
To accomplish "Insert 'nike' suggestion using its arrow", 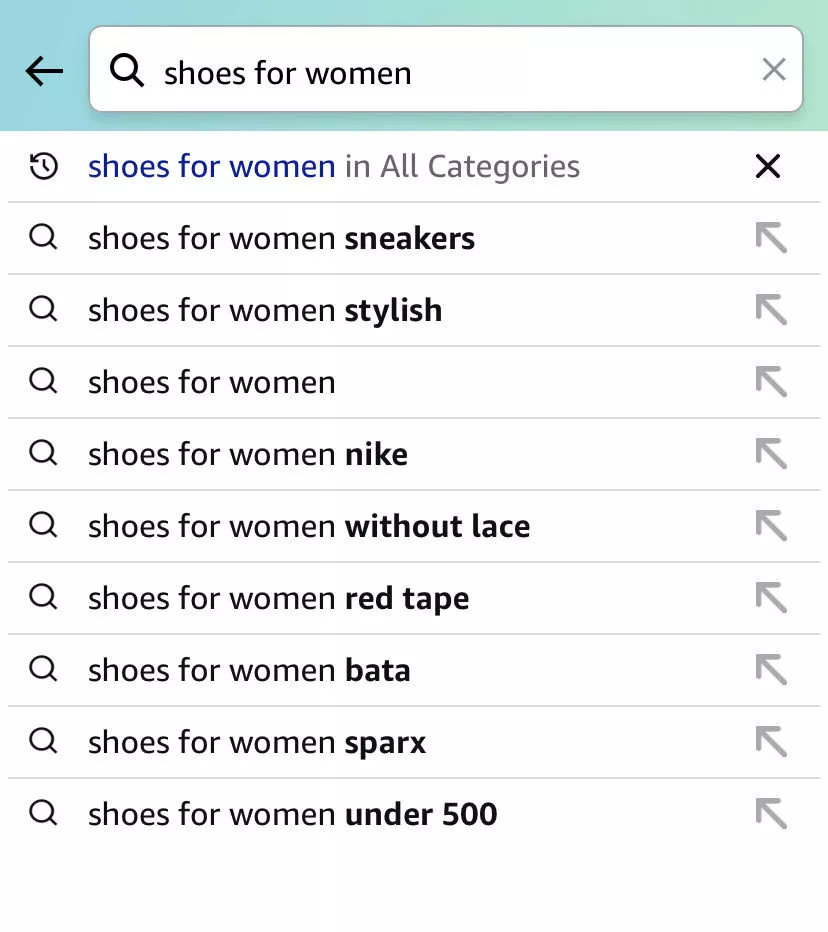I will pos(771,454).
